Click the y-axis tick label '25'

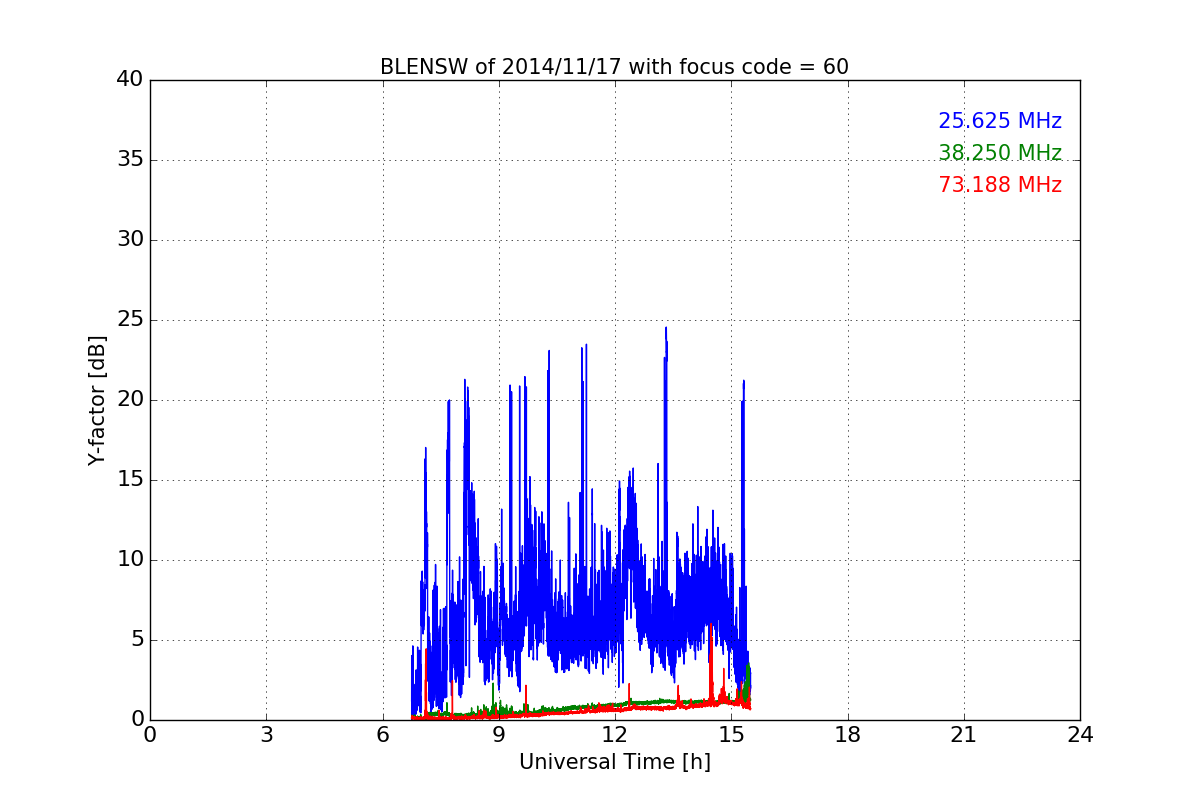click(x=130, y=320)
